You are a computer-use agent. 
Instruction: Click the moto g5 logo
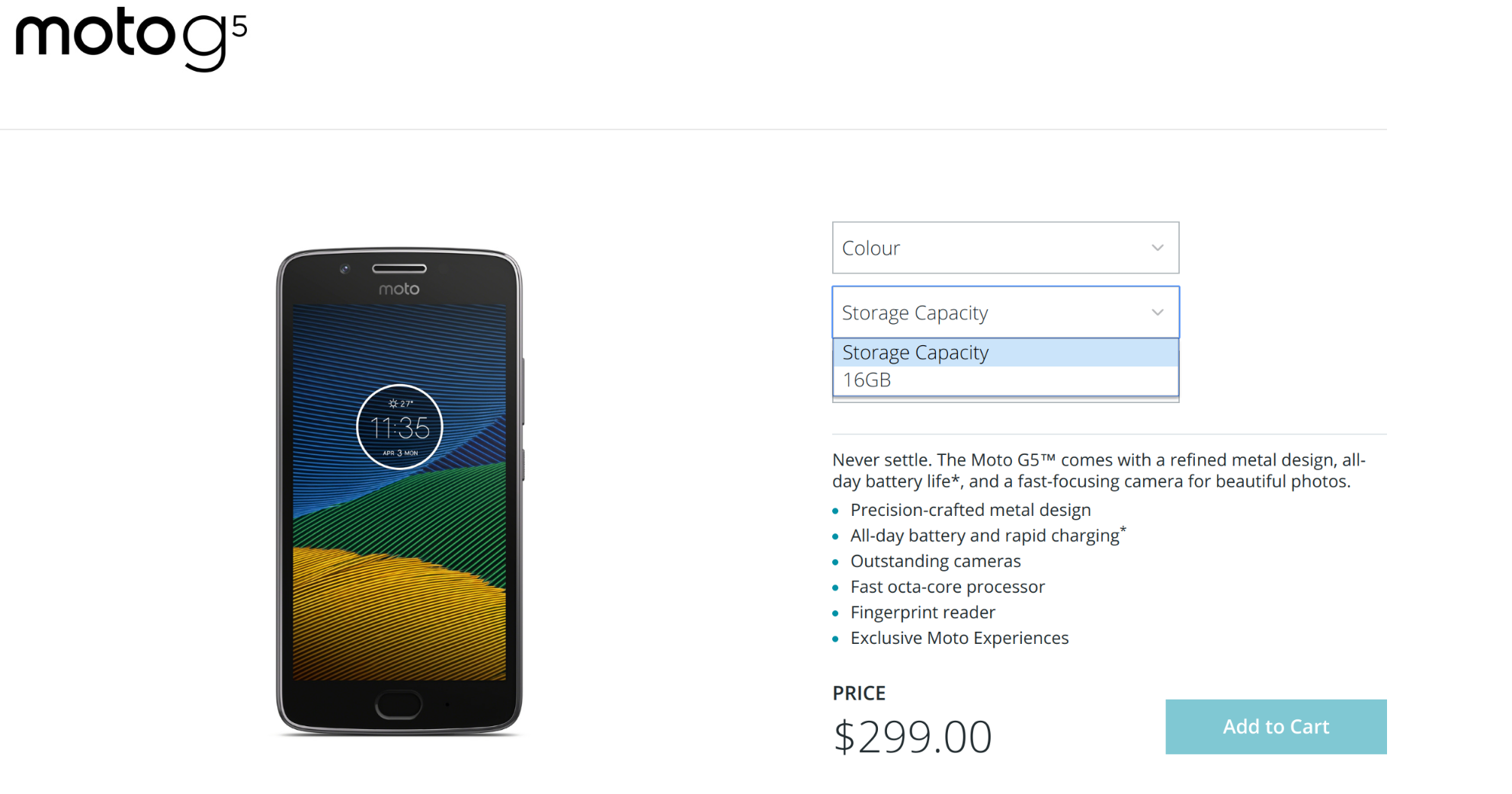point(131,39)
